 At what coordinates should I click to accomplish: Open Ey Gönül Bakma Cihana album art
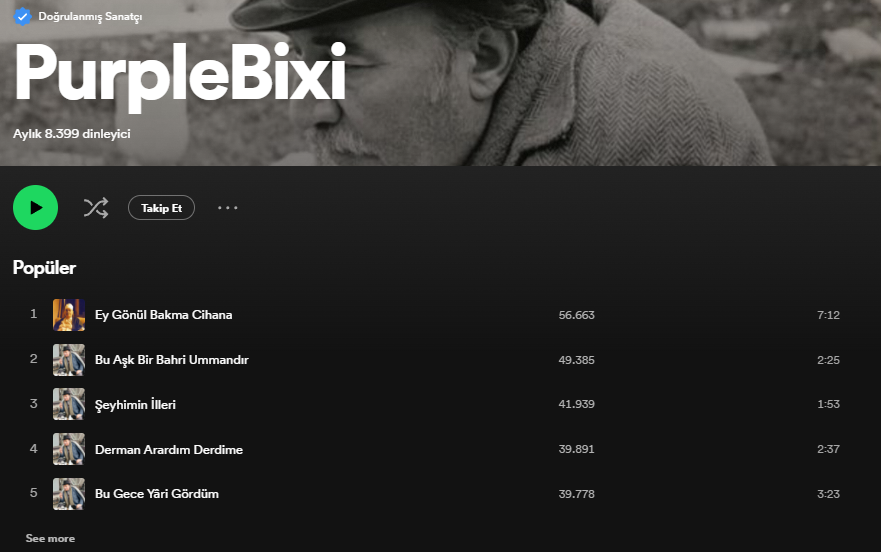click(x=69, y=315)
